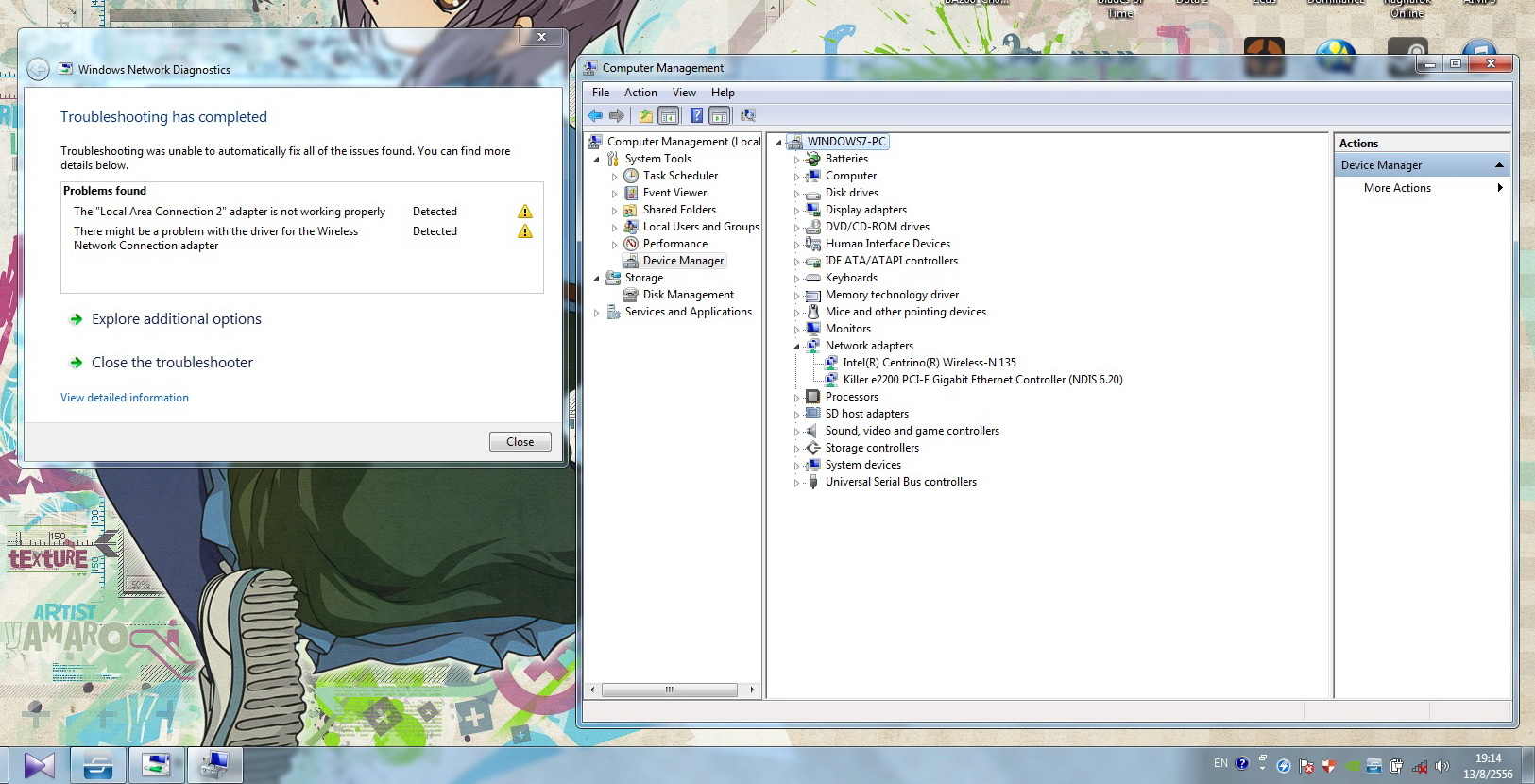Collapse the System Tools node

click(x=596, y=160)
